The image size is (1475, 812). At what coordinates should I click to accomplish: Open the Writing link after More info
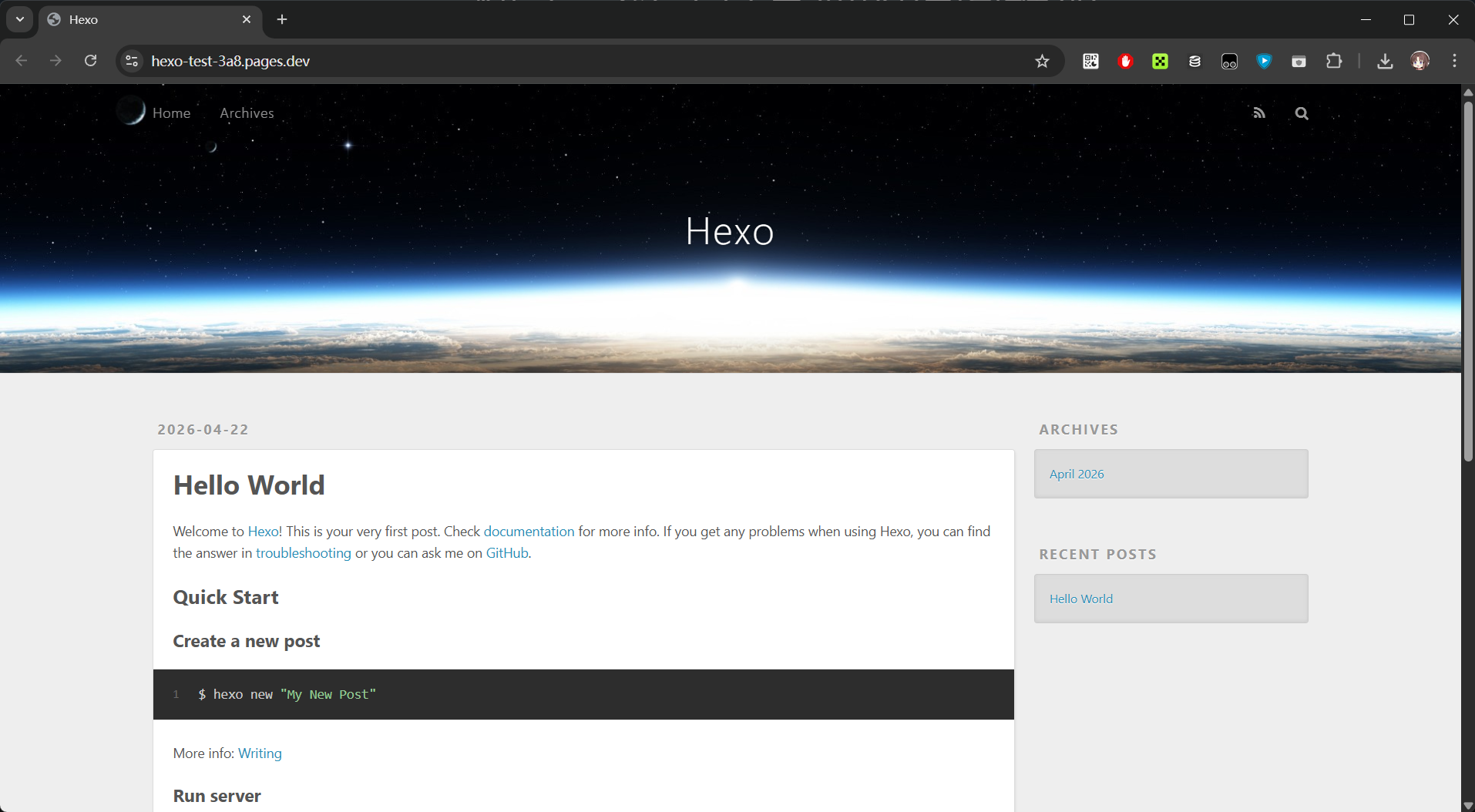[x=260, y=753]
